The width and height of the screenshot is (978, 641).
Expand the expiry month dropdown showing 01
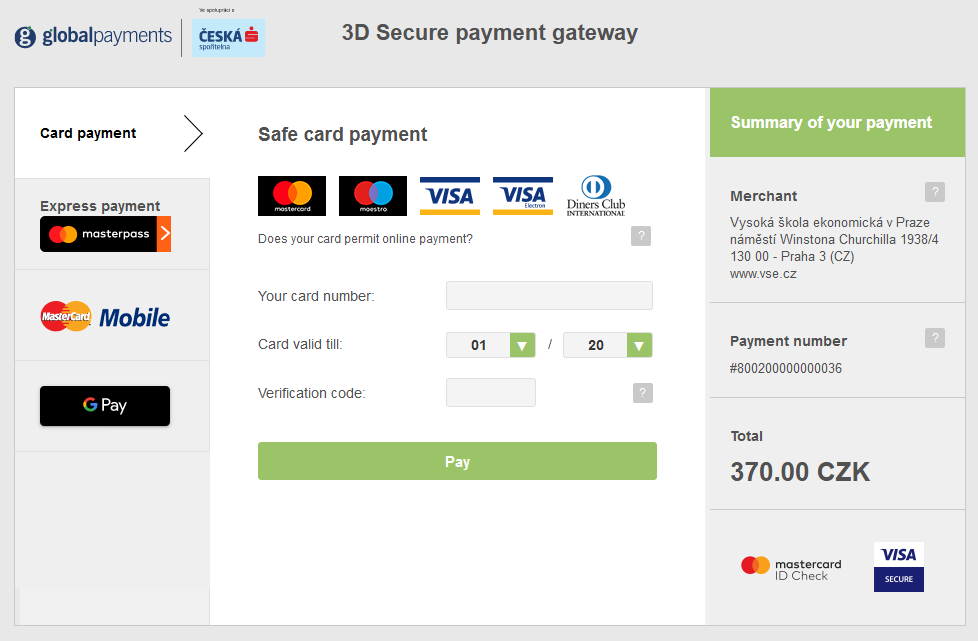click(490, 345)
